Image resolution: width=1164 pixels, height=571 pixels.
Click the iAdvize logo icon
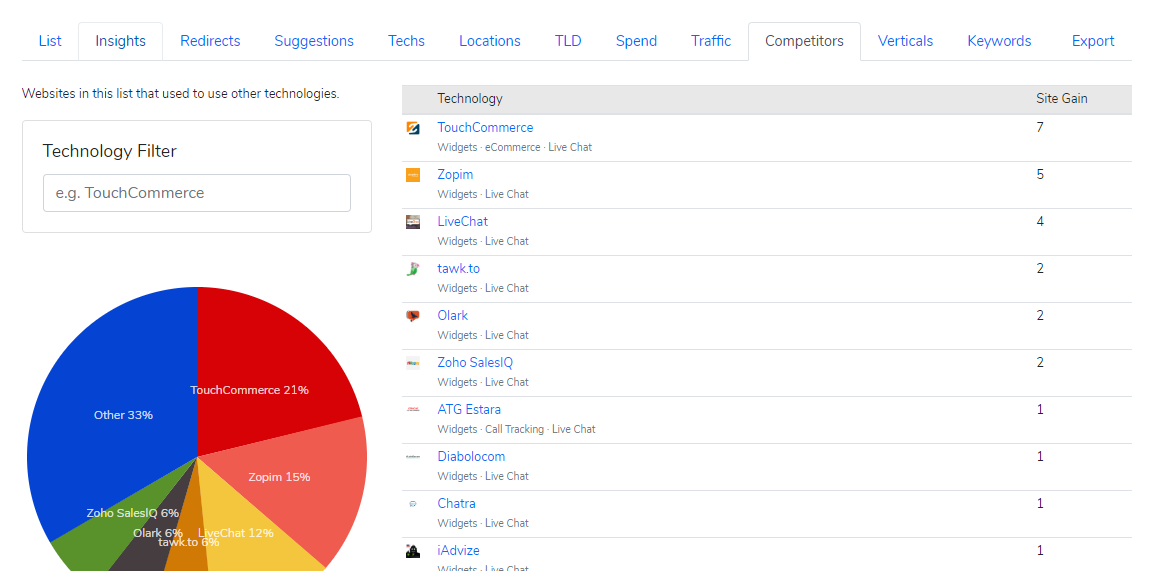pos(413,550)
